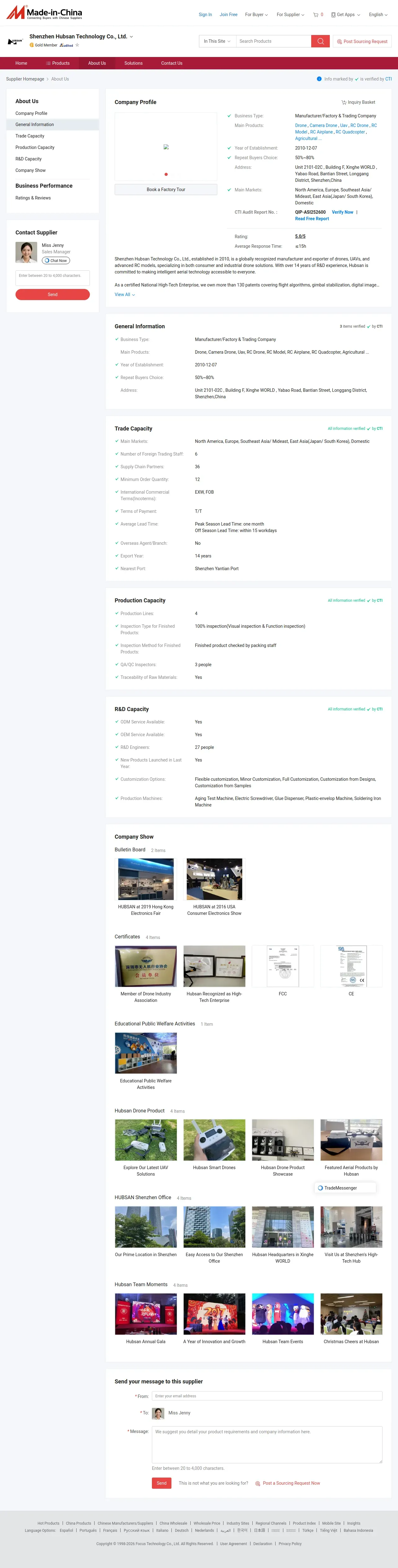Open the In This Site search scope dropdown
This screenshot has height=1568, width=398.
[217, 41]
